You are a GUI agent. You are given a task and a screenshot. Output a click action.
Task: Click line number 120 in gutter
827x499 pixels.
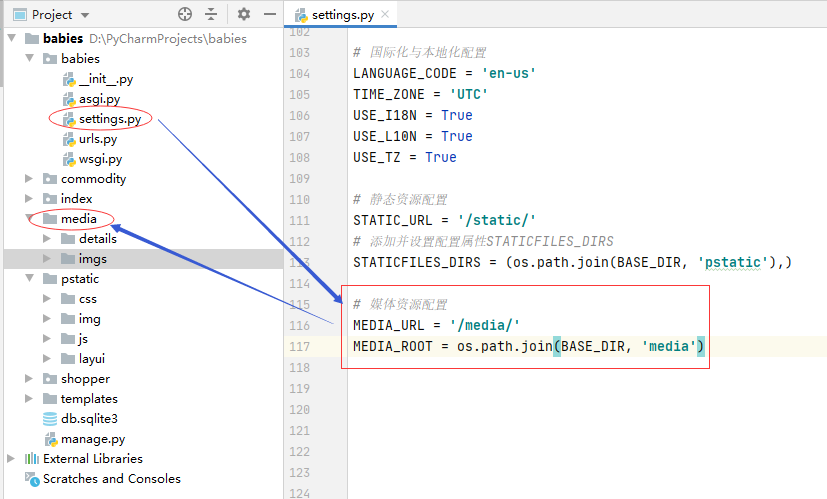[x=300, y=410]
